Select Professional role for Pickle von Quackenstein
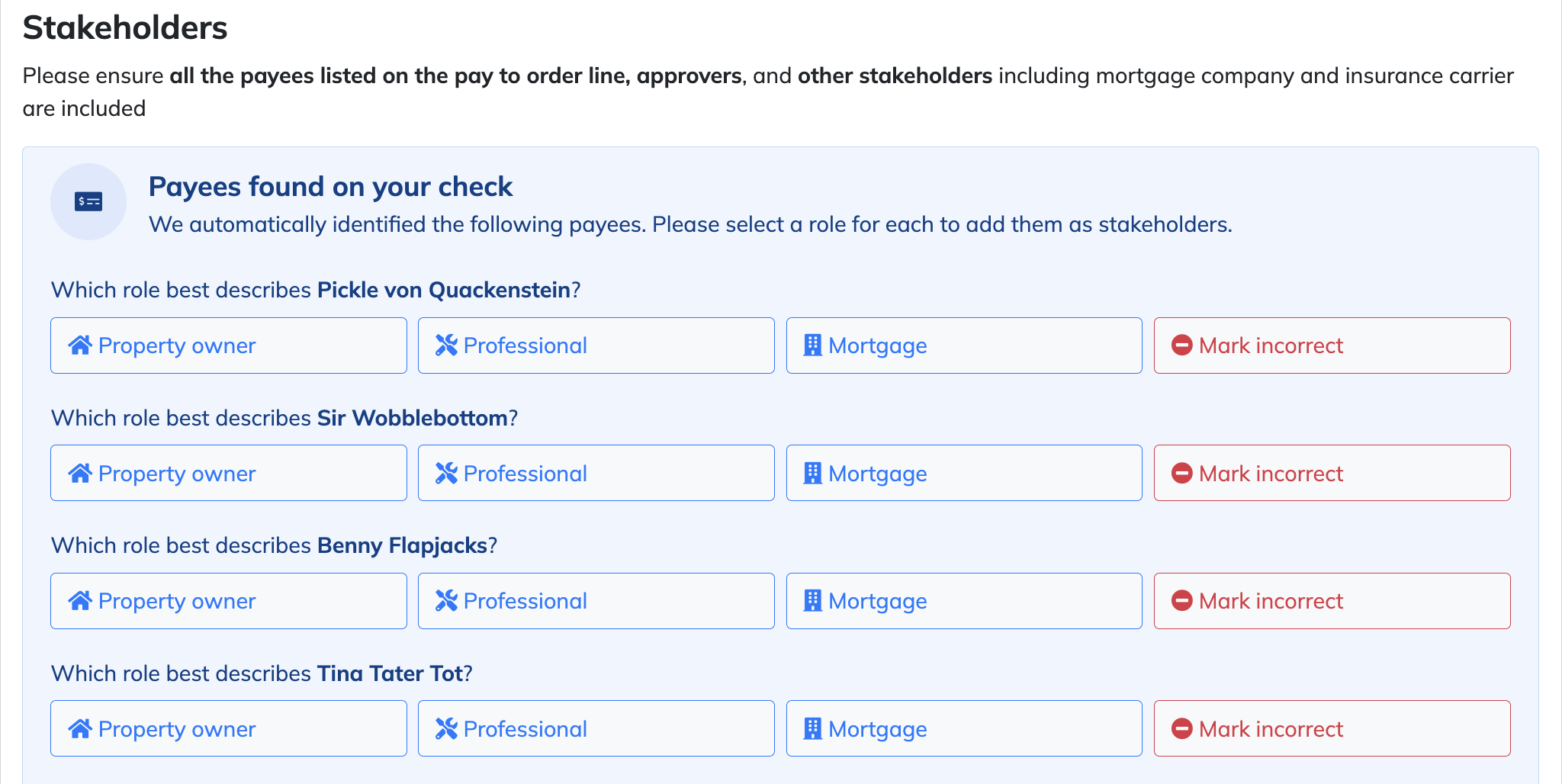1562x784 pixels. click(x=596, y=345)
